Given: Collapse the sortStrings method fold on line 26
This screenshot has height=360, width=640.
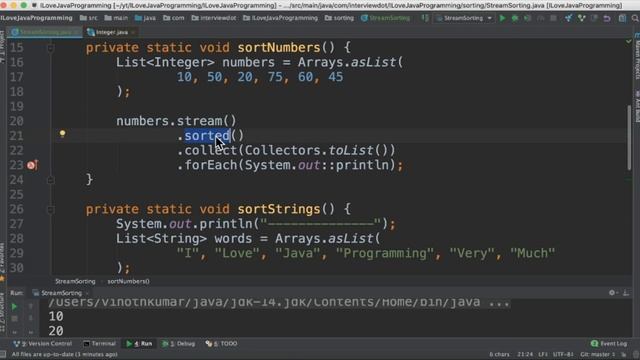Looking at the screenshot, I should (51, 209).
